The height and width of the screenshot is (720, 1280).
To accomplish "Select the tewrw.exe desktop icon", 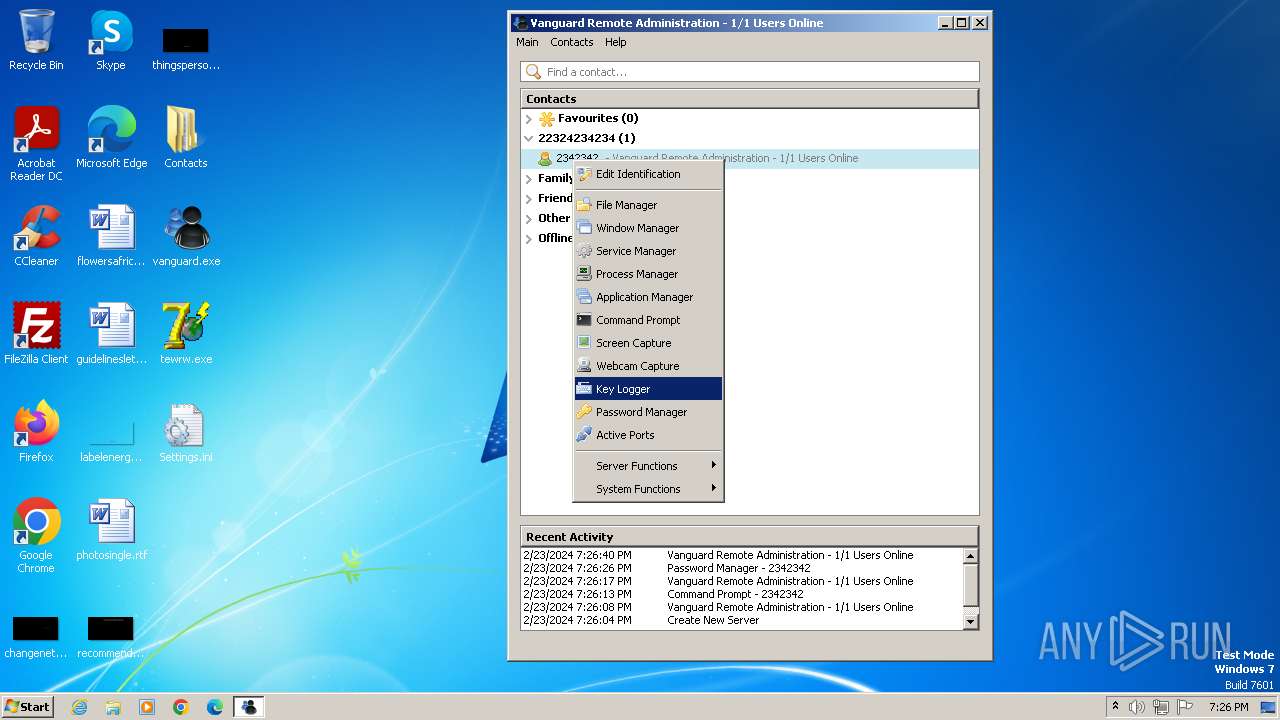I will point(186,334).
